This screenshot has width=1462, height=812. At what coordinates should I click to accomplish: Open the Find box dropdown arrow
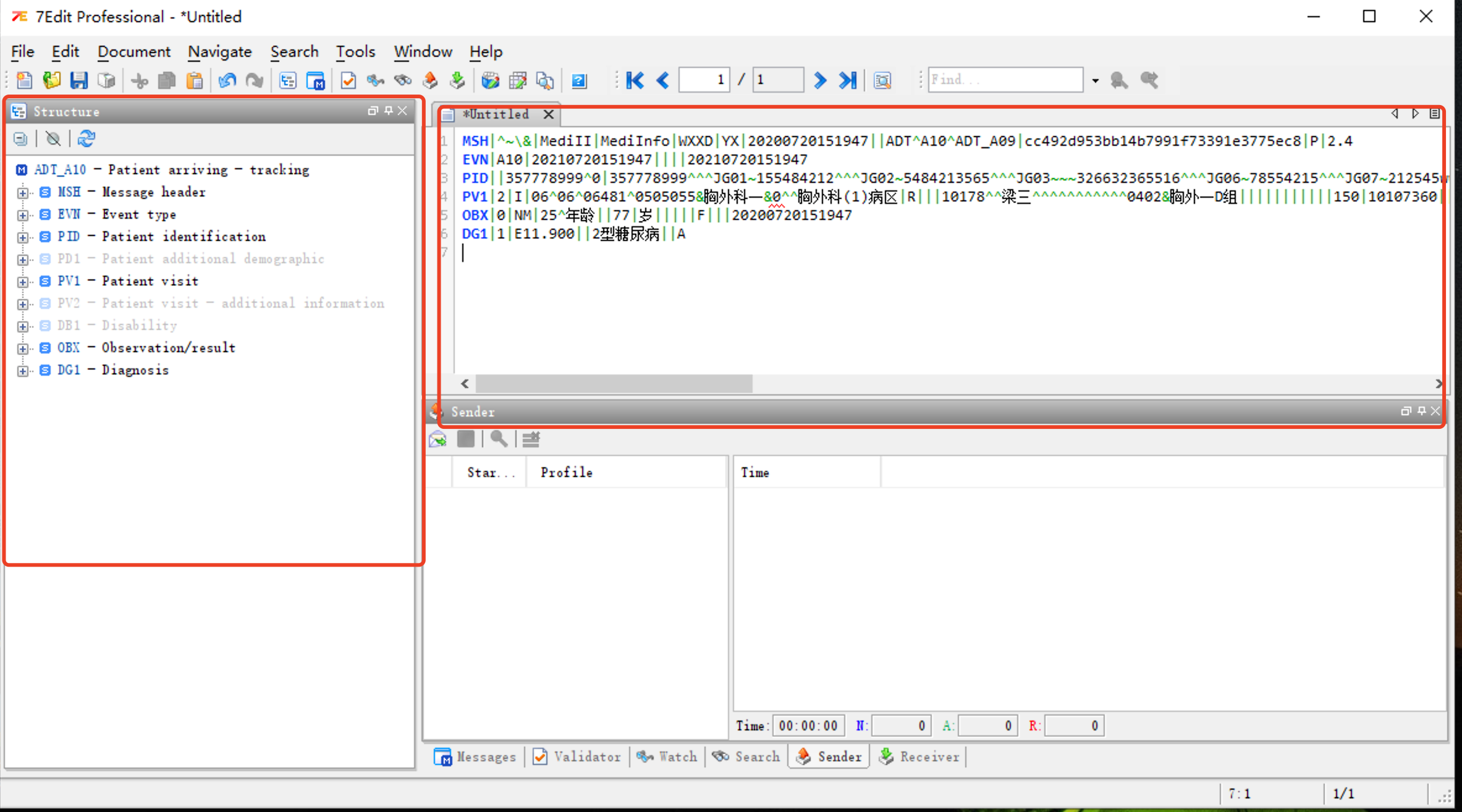click(1095, 80)
